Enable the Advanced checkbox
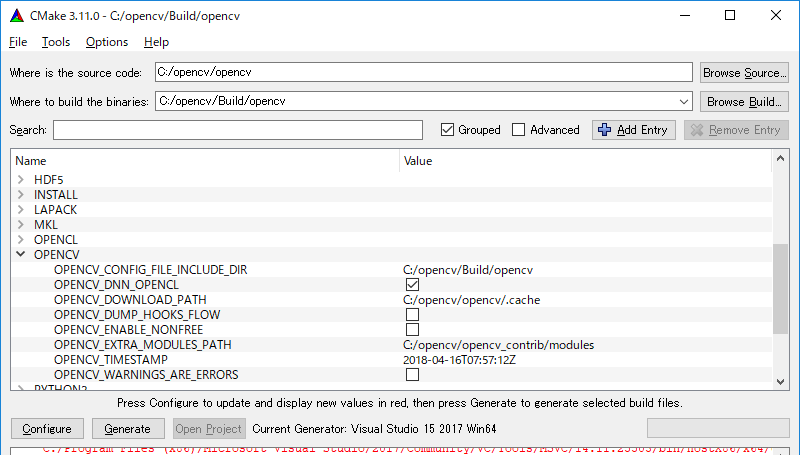This screenshot has height=455, width=800. (x=518, y=130)
